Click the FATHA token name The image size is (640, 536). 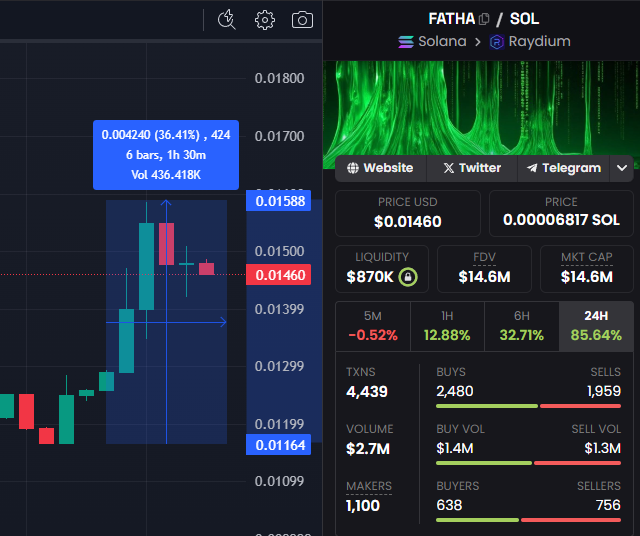coord(451,19)
